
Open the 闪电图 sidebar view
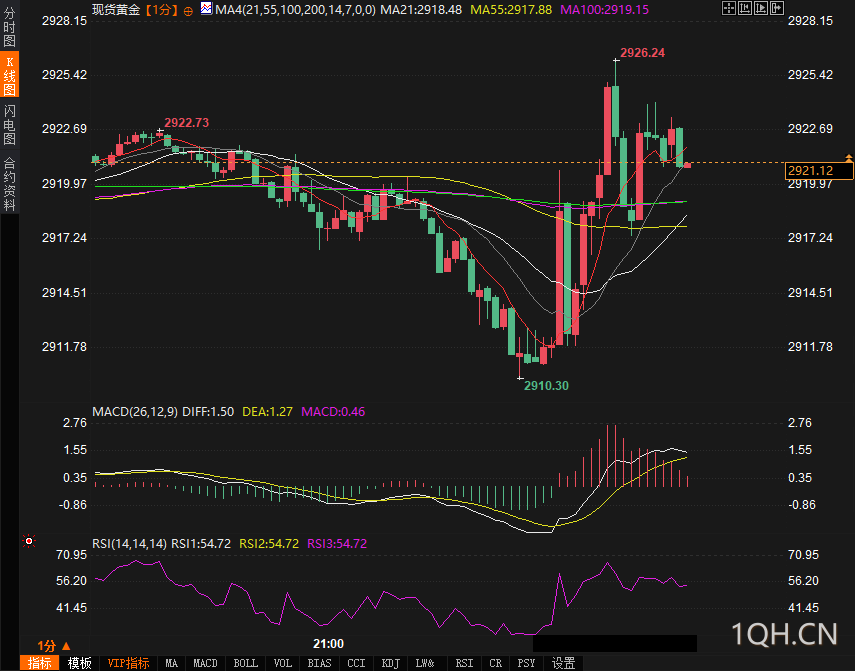pos(9,125)
